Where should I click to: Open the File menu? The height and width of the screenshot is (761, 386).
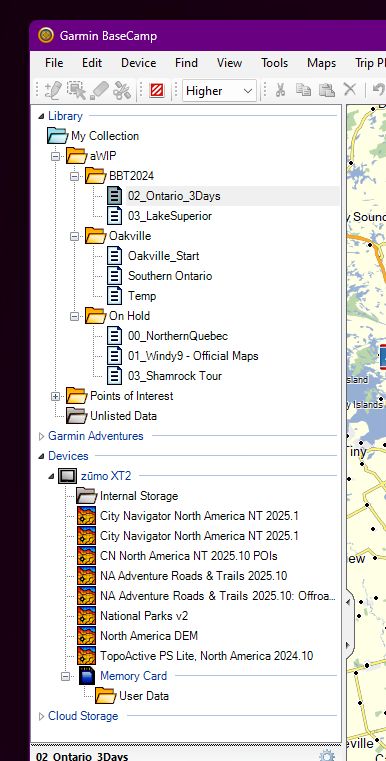click(x=54, y=63)
